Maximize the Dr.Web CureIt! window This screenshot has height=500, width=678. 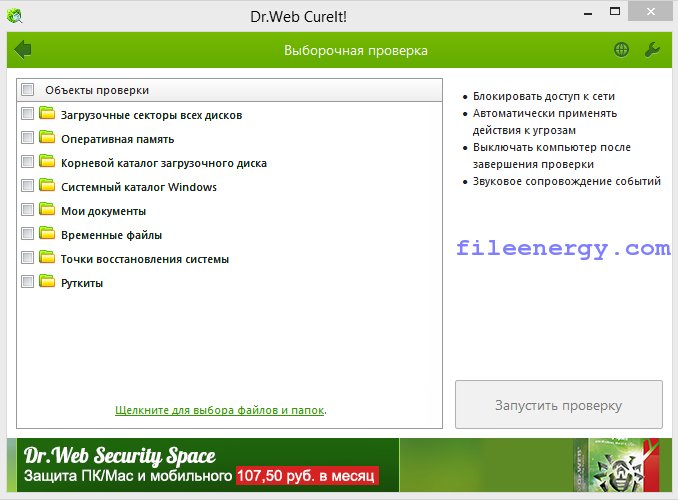point(614,12)
